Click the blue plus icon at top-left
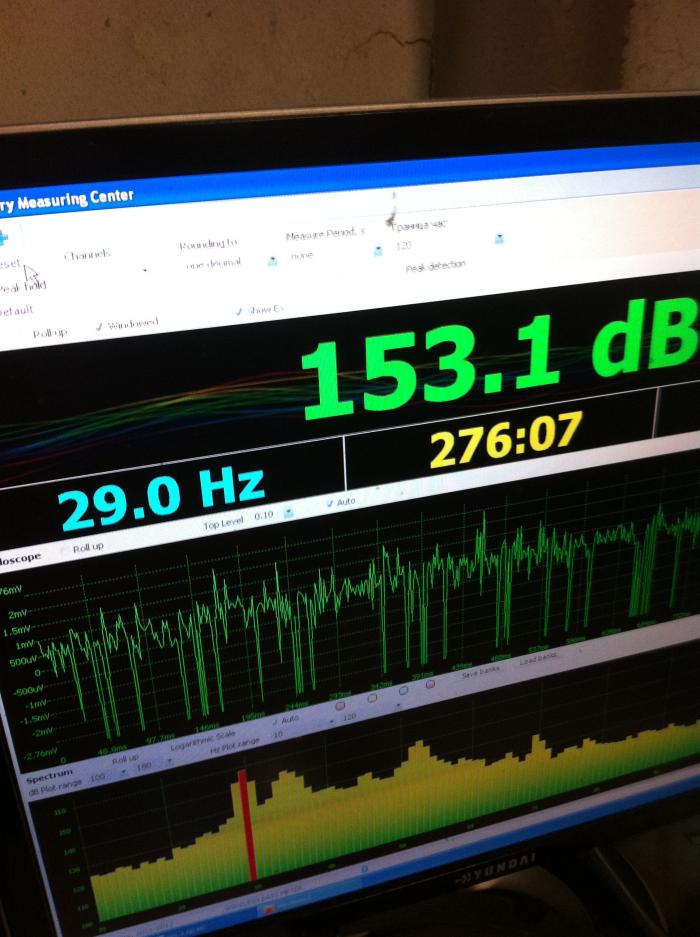 pyautogui.click(x=3, y=237)
